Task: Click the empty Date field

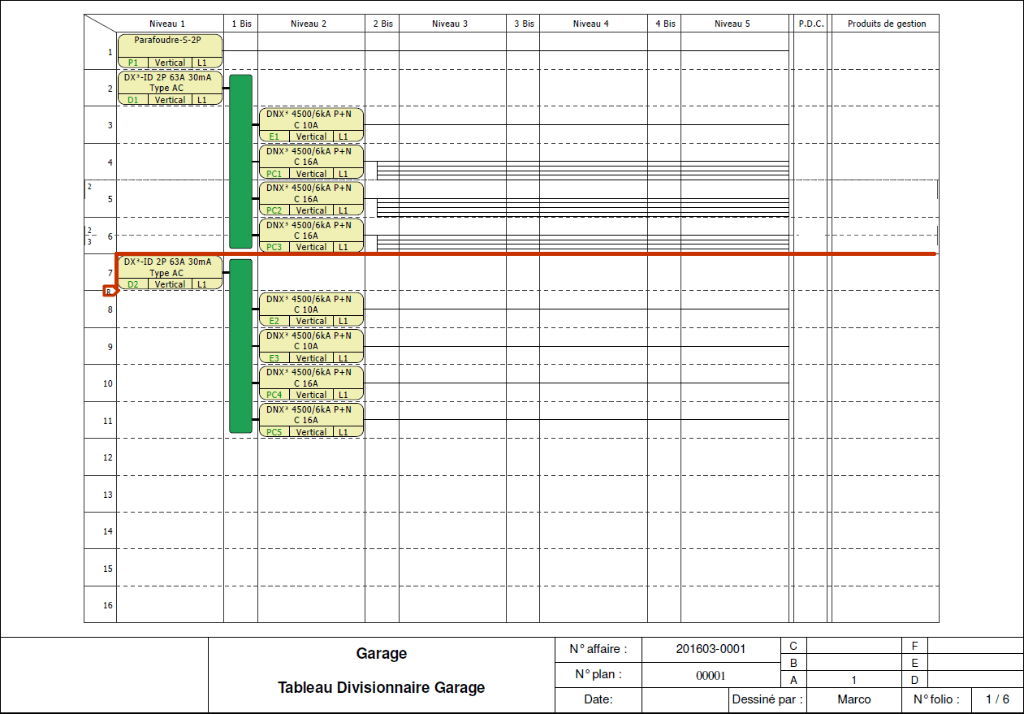Action: [685, 700]
